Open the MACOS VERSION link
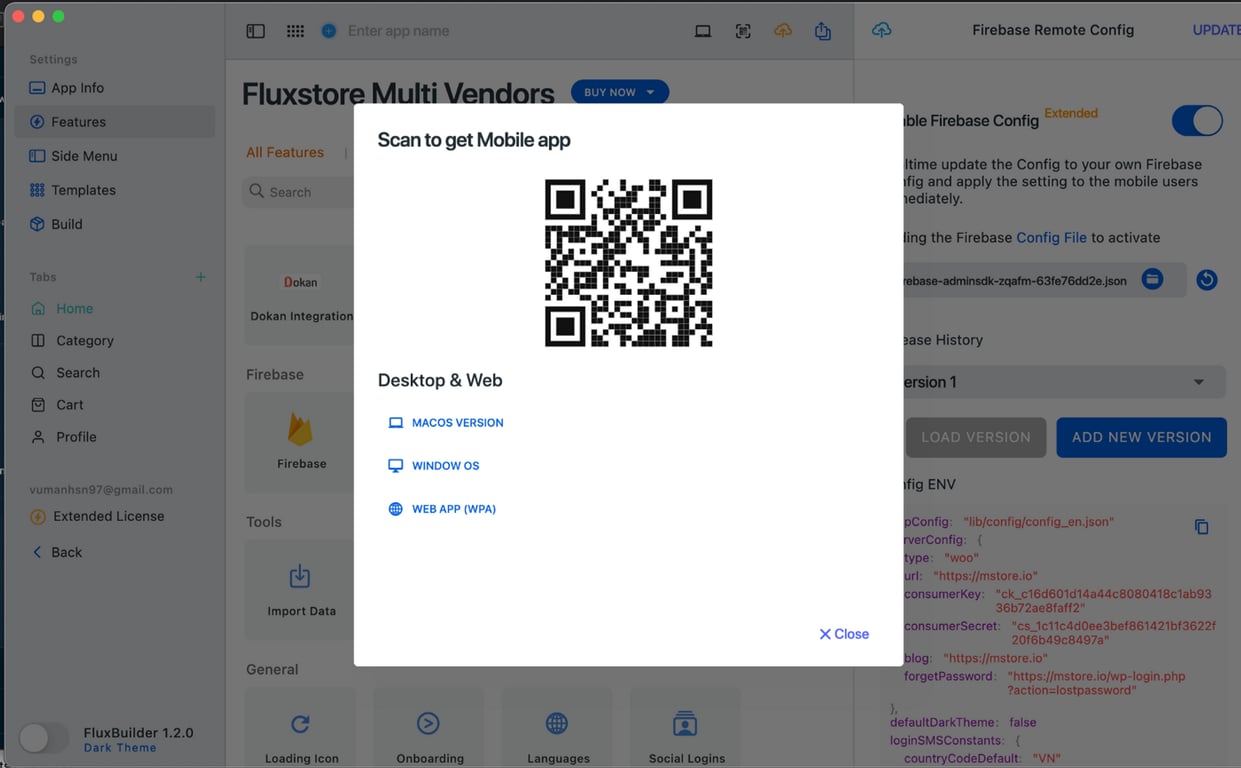This screenshot has width=1241, height=768. tap(445, 423)
